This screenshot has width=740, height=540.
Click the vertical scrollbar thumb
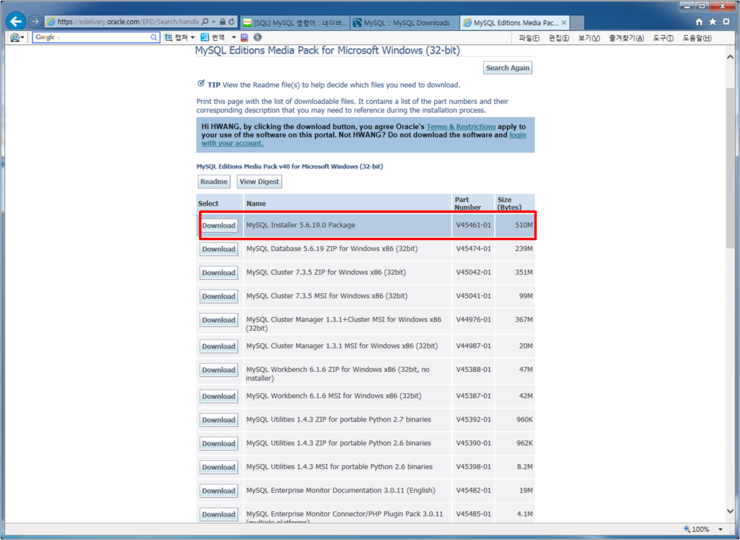pos(730,168)
